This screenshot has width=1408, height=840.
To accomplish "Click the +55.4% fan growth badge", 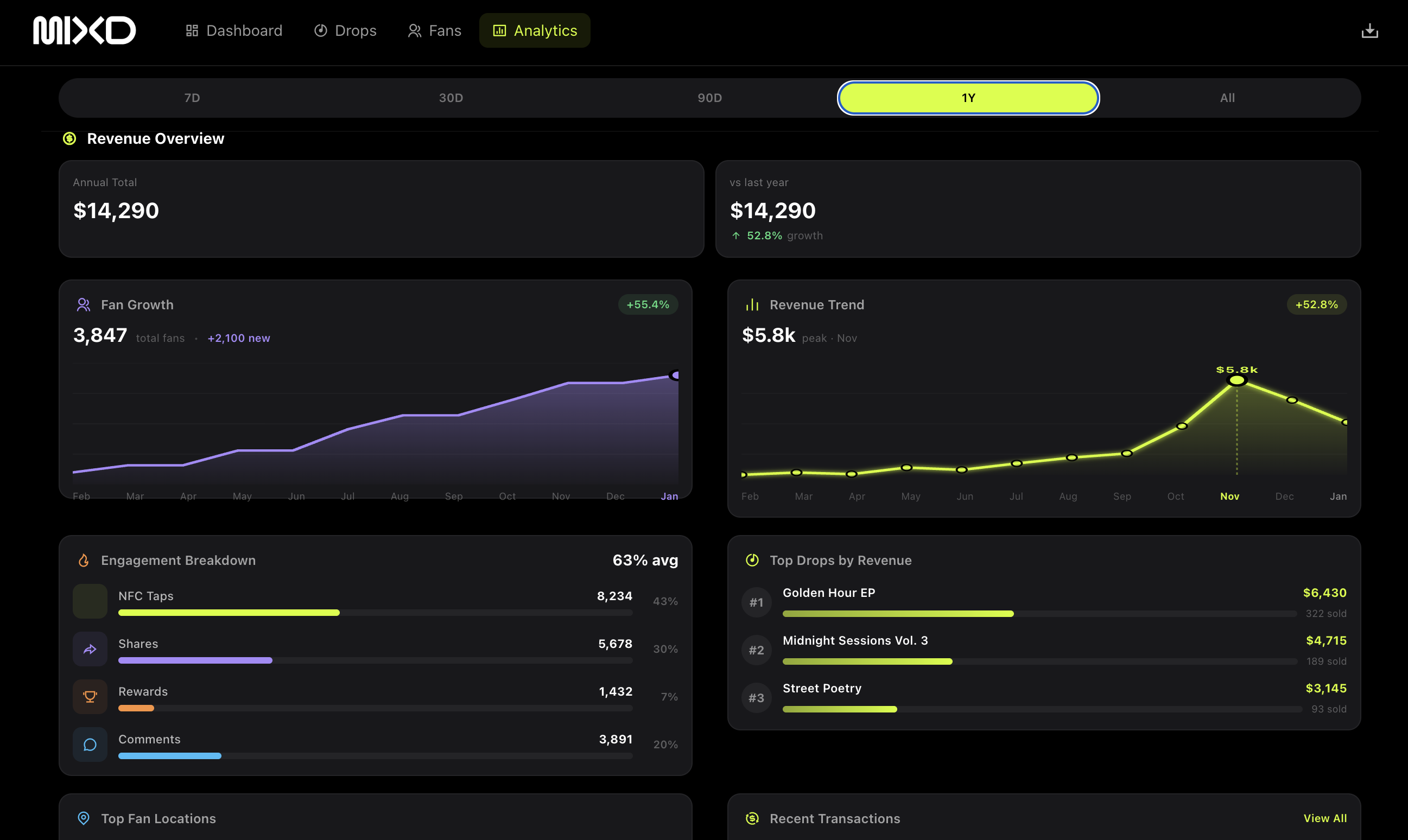I will click(648, 304).
